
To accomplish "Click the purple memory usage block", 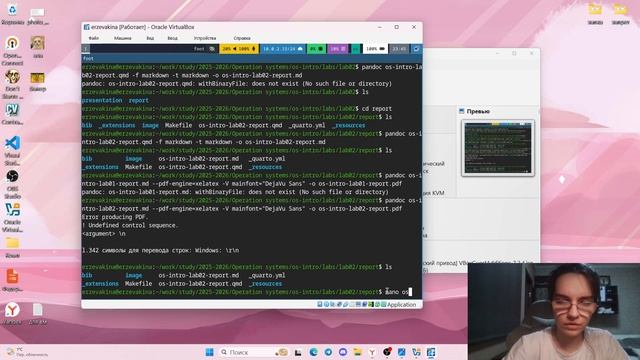I will tap(338, 49).
